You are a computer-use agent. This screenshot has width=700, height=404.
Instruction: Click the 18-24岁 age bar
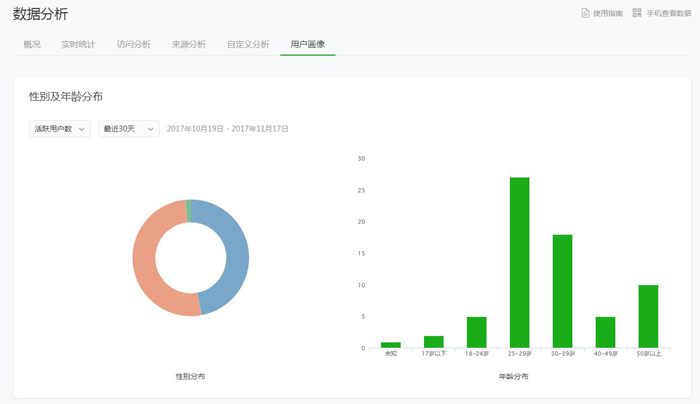pos(476,332)
